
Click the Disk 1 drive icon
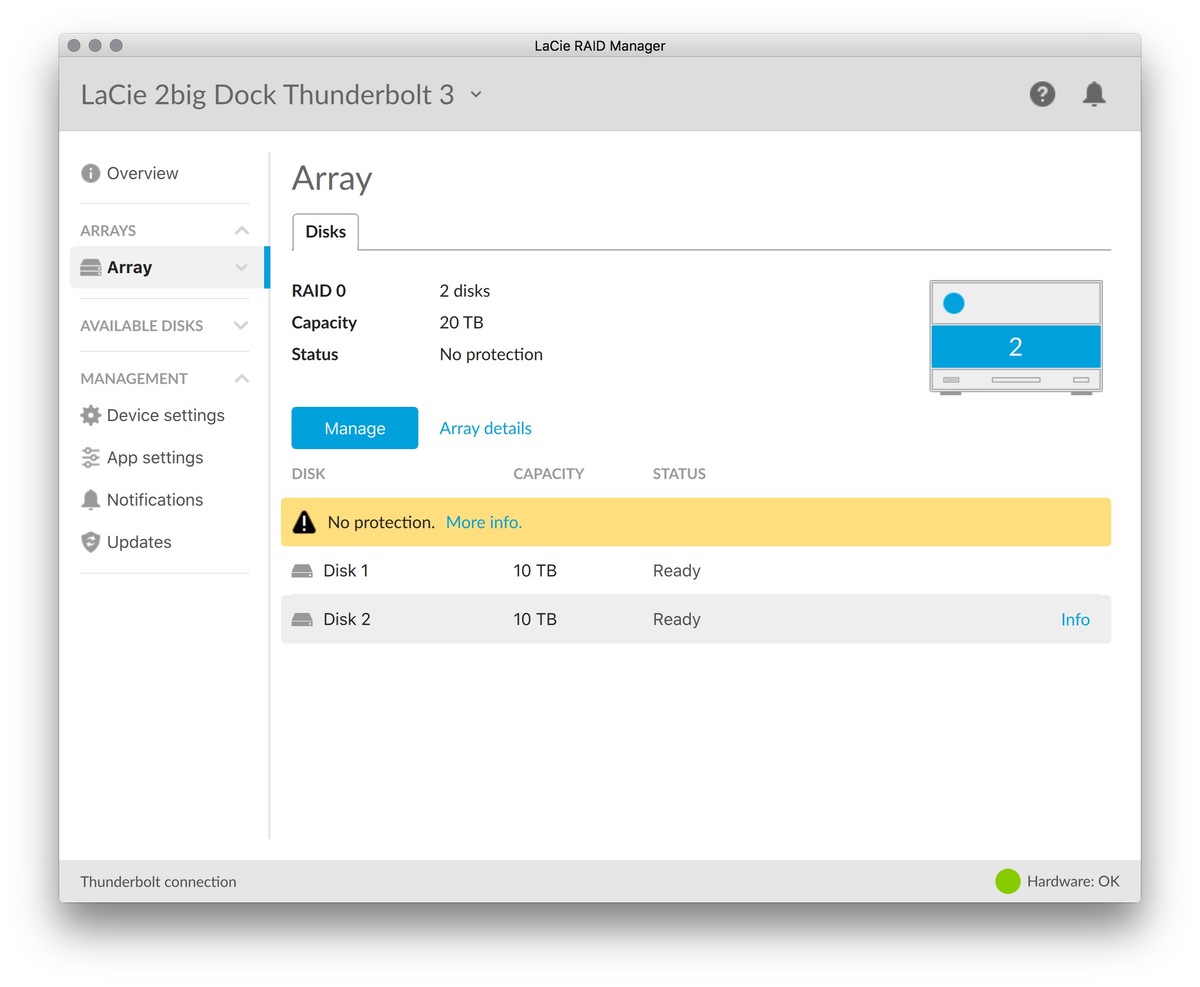point(302,571)
